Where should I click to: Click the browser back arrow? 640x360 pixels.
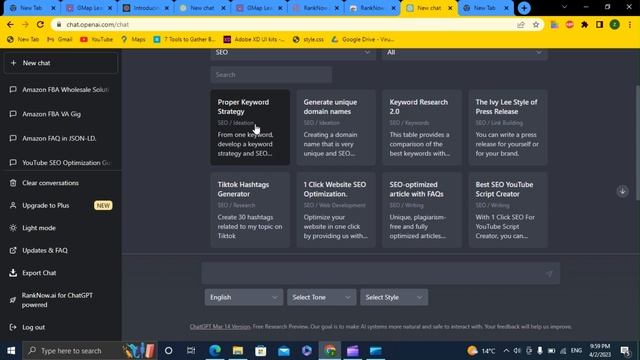[x=10, y=24]
